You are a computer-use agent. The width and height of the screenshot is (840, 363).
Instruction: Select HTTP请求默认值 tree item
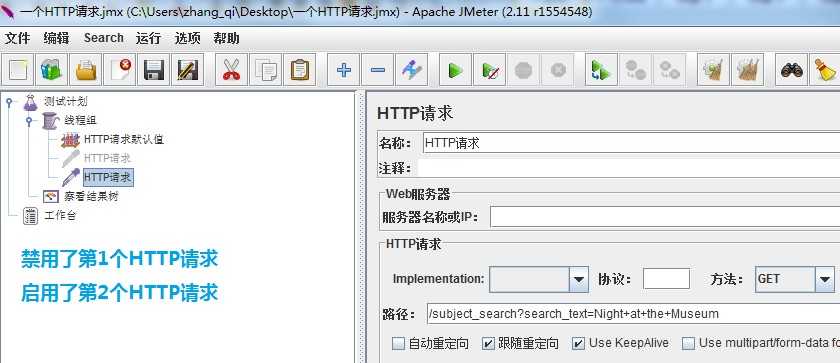click(123, 140)
